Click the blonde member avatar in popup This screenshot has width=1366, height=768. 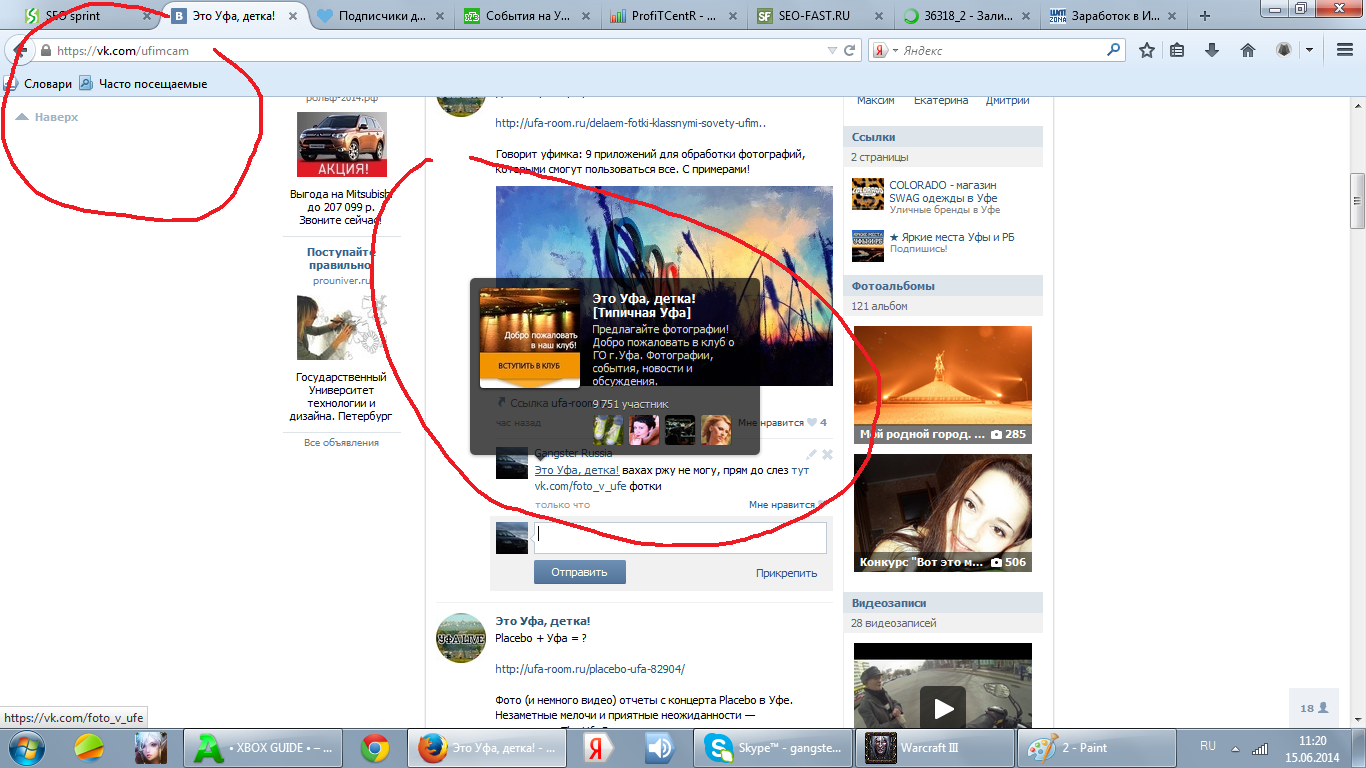tap(715, 430)
